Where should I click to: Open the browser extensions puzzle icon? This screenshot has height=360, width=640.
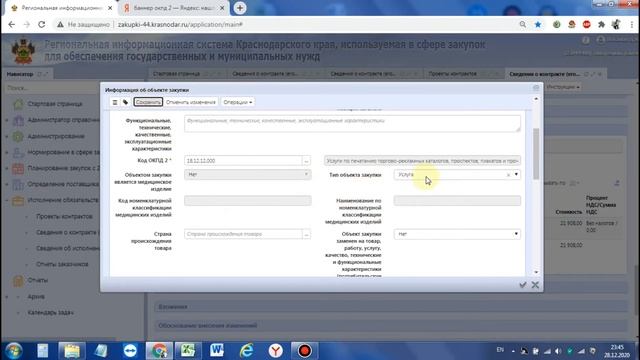click(x=601, y=24)
